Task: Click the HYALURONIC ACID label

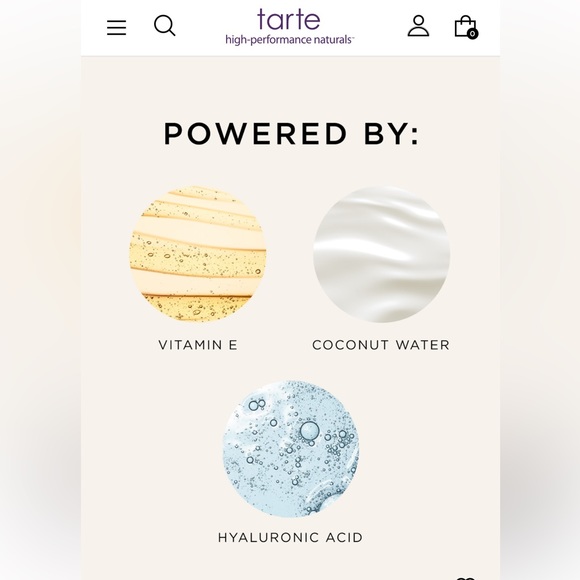Action: 290,537
